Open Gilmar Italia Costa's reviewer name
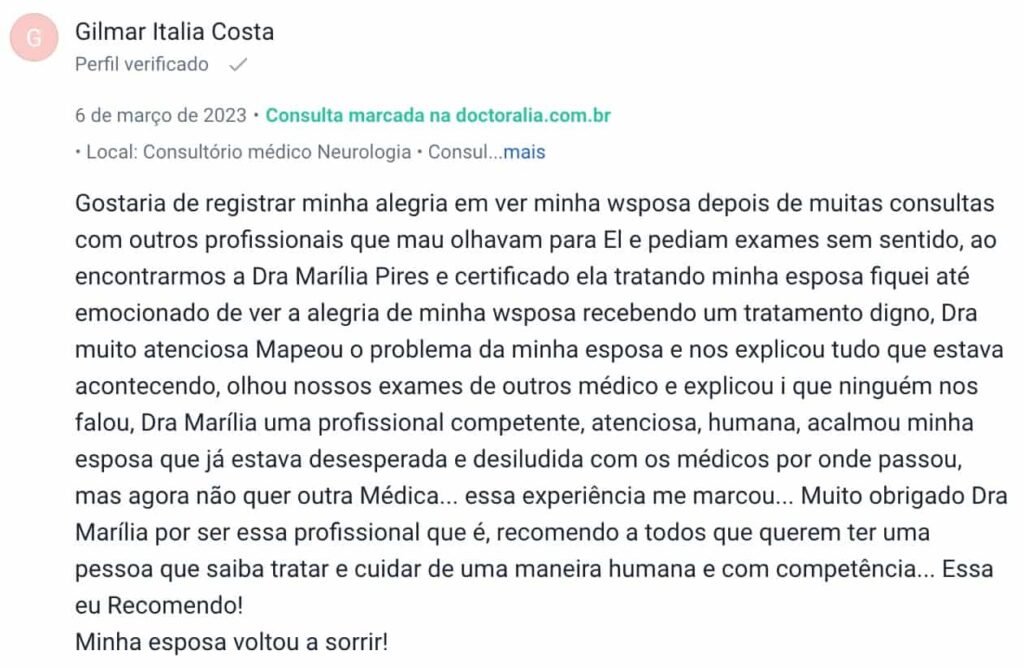This screenshot has width=1024, height=668. pos(174,32)
